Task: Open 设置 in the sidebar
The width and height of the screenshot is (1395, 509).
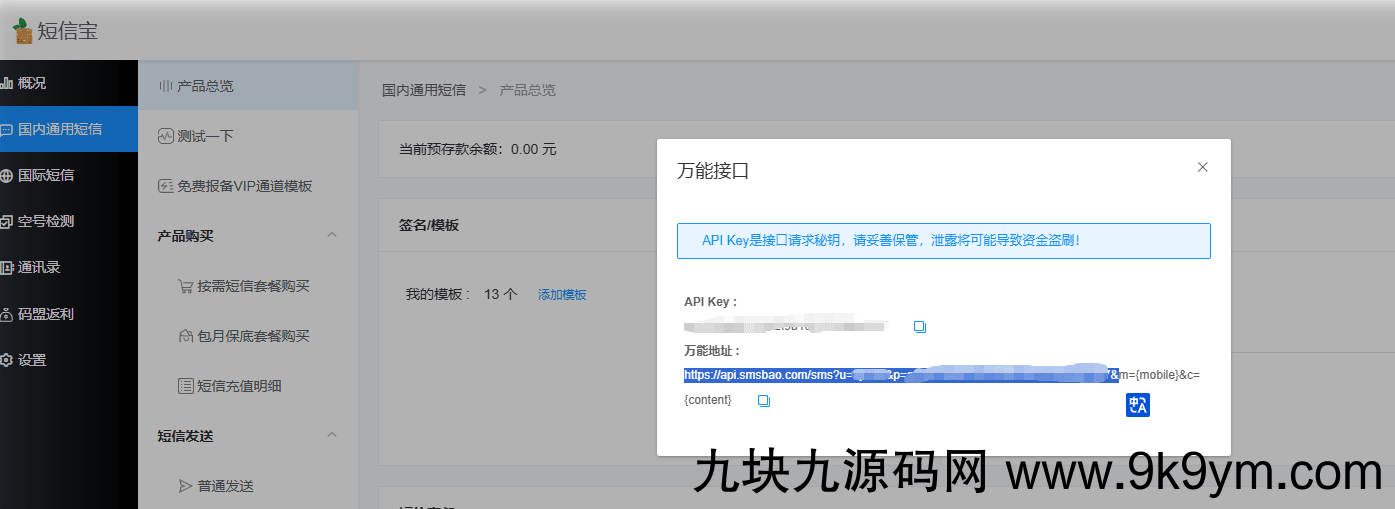Action: point(69,359)
